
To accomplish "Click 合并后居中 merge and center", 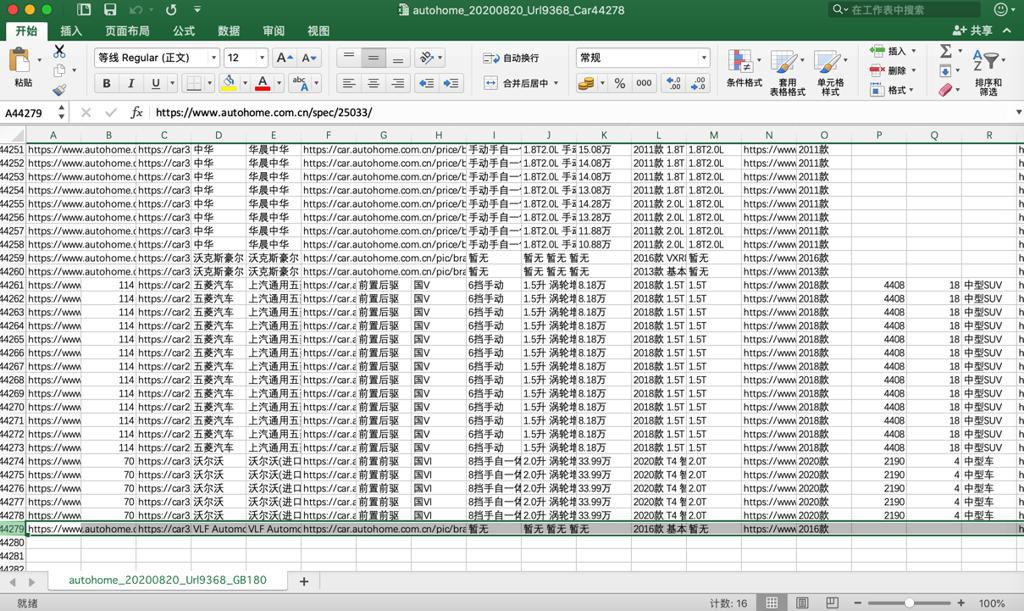I will click(x=519, y=83).
